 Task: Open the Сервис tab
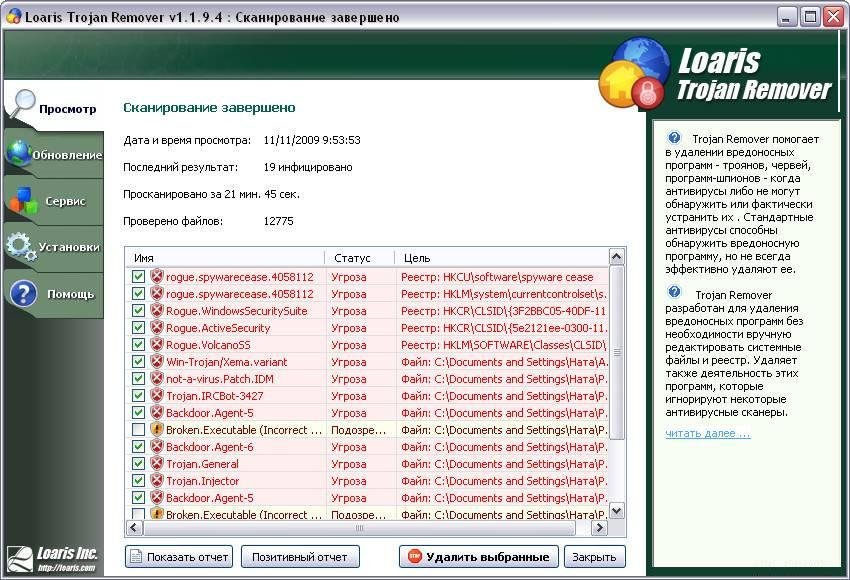click(54, 201)
